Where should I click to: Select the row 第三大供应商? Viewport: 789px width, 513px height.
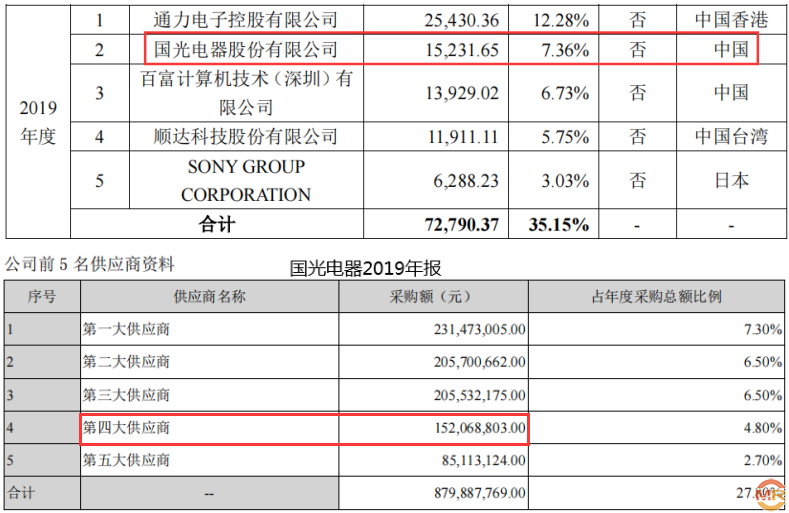pos(126,395)
